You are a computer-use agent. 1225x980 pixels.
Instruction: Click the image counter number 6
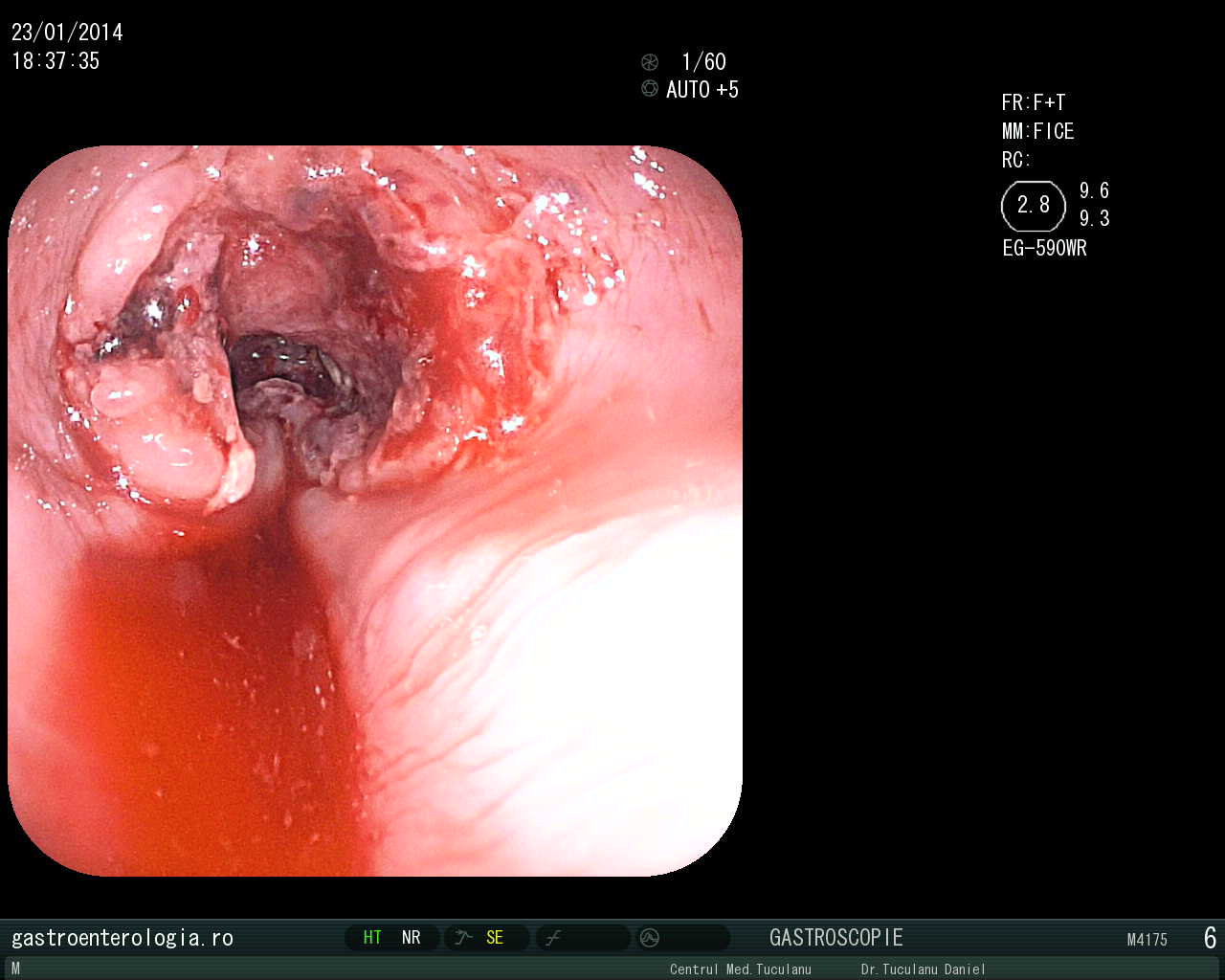tap(1210, 938)
